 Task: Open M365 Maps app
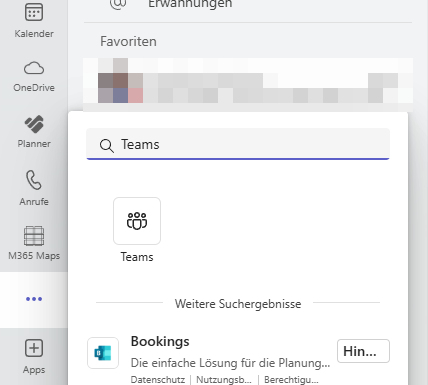34,243
